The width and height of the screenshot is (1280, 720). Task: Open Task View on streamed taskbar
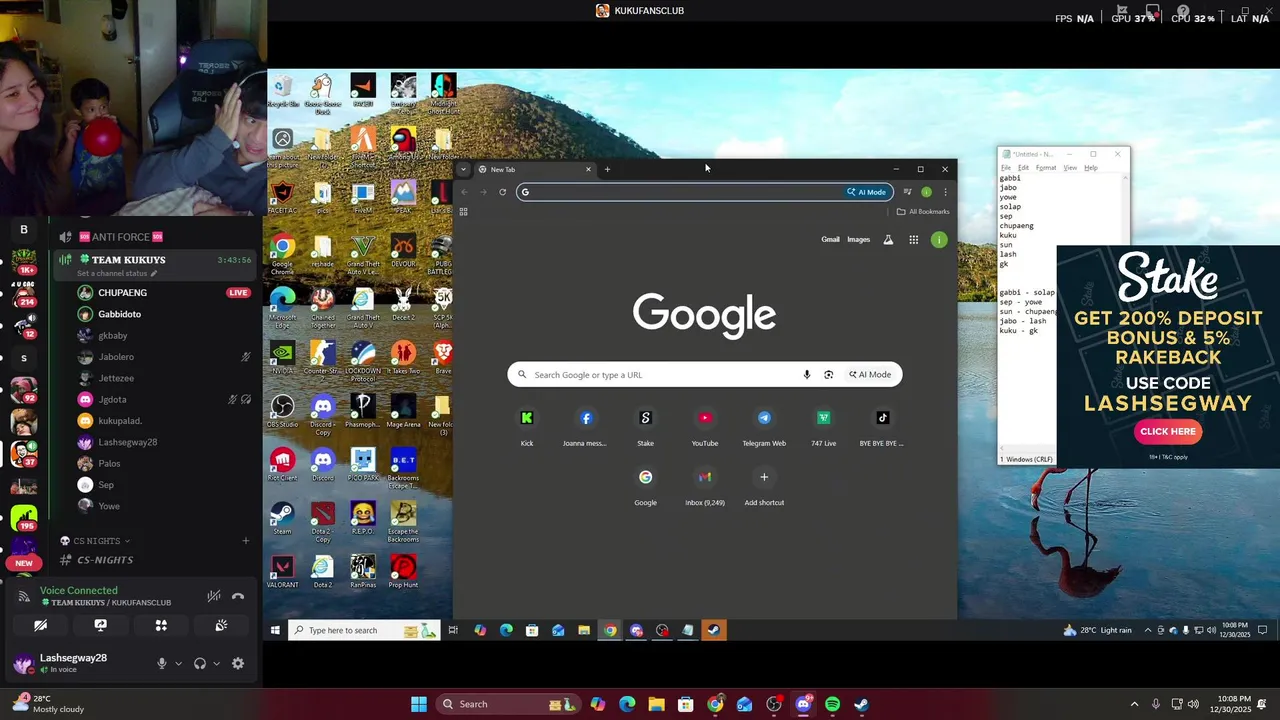453,630
